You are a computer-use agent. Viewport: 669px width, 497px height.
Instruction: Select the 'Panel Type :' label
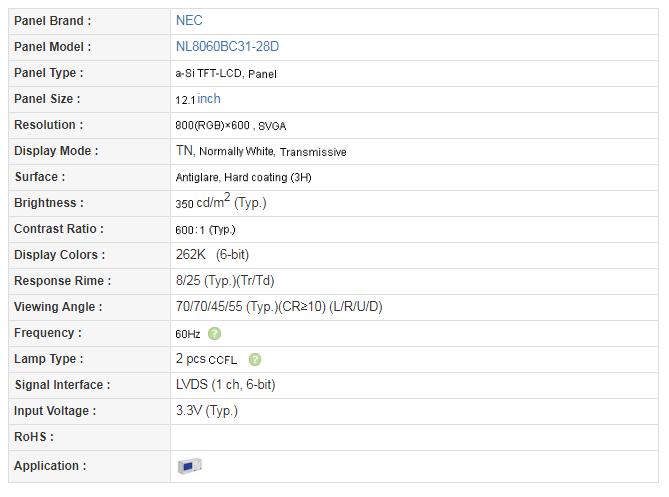(49, 73)
